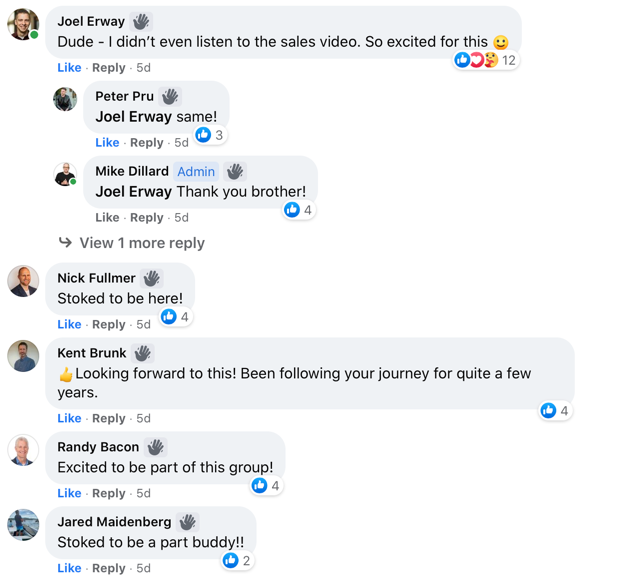Open Mike Dillard's Admin badge
The width and height of the screenshot is (618, 578).
(196, 171)
